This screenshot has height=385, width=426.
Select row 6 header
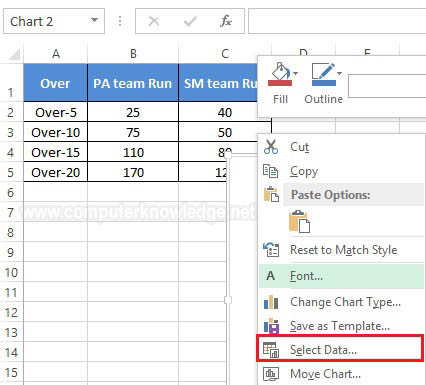tap(11, 192)
